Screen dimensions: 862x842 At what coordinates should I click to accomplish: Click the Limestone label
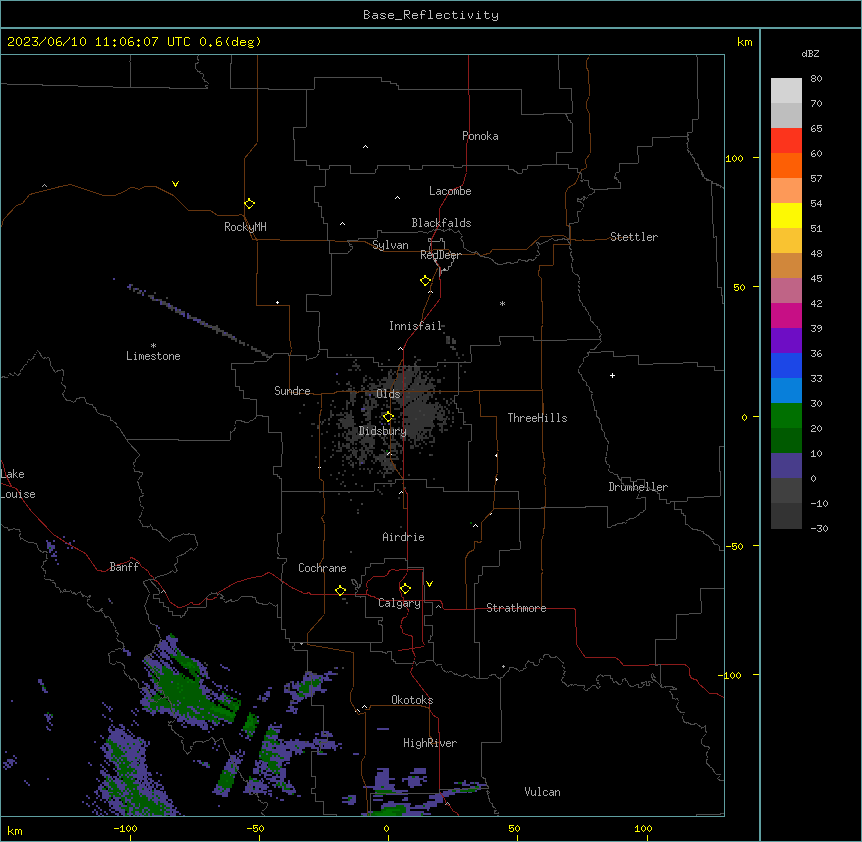(x=153, y=356)
